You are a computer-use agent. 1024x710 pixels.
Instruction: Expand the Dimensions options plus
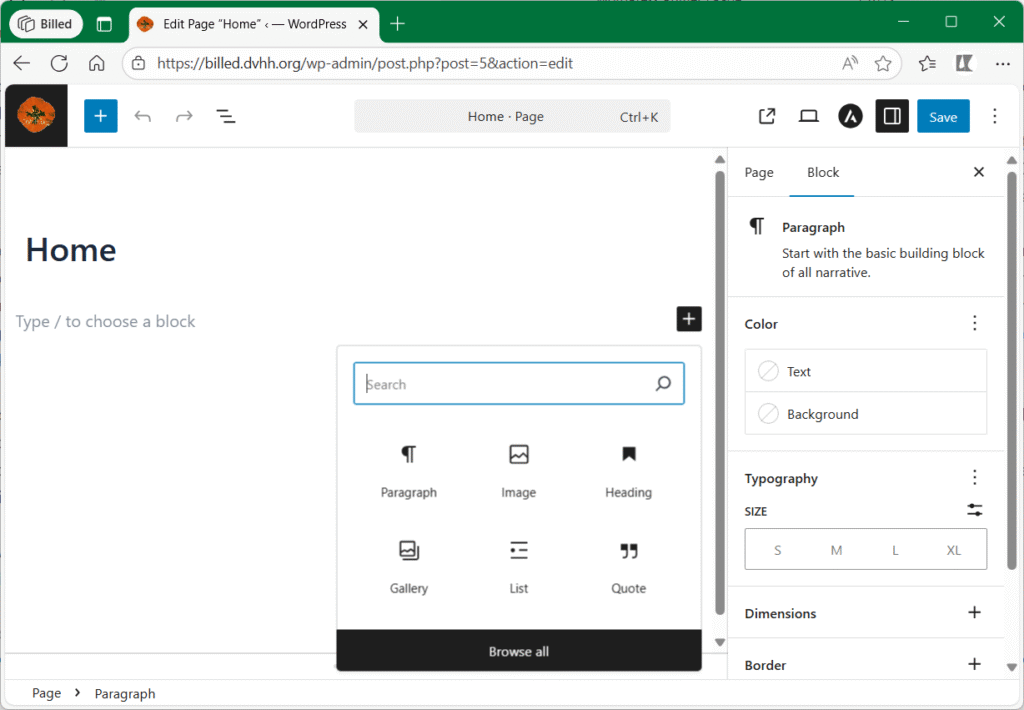click(974, 613)
